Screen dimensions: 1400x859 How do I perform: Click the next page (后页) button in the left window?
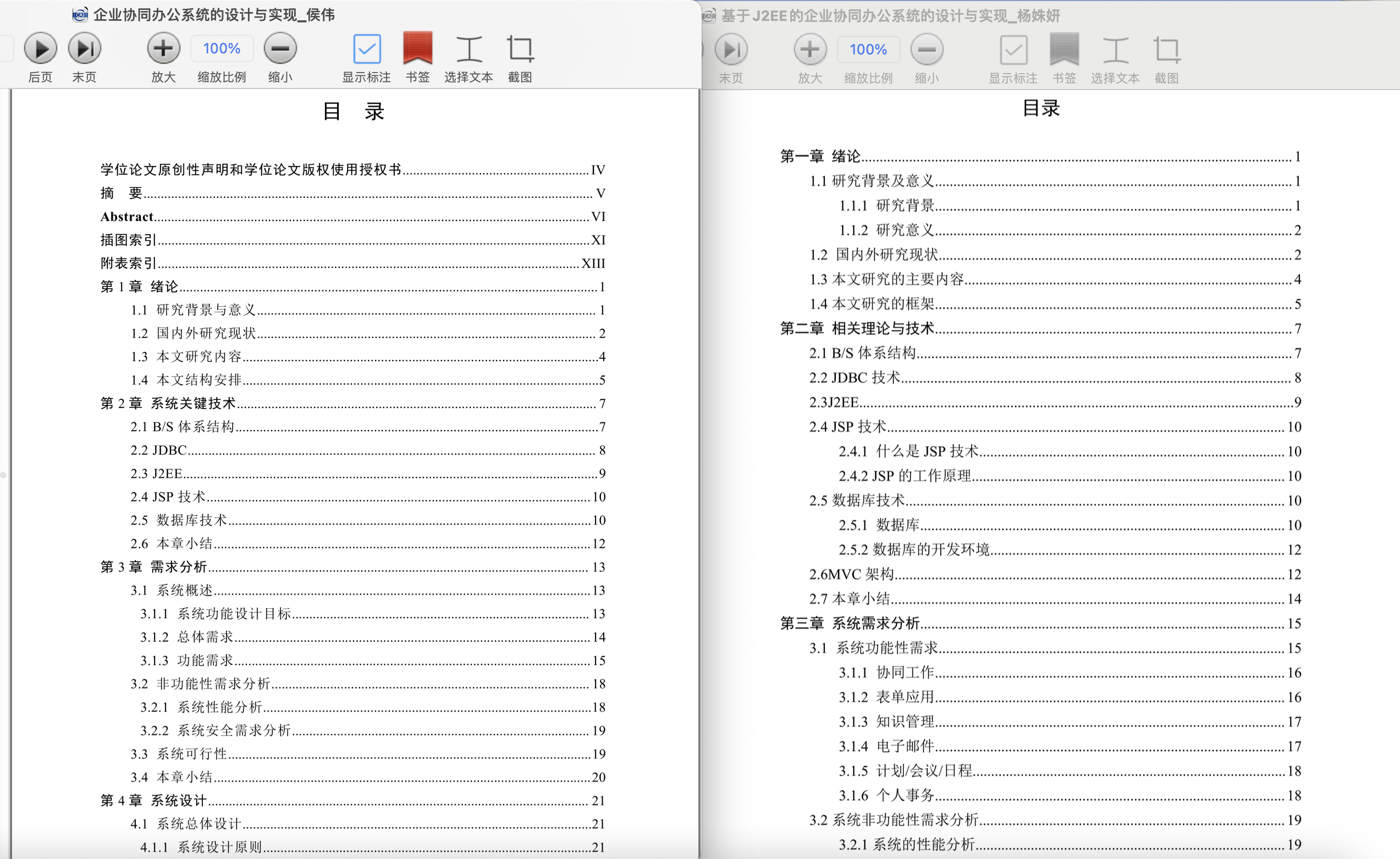tap(40, 49)
